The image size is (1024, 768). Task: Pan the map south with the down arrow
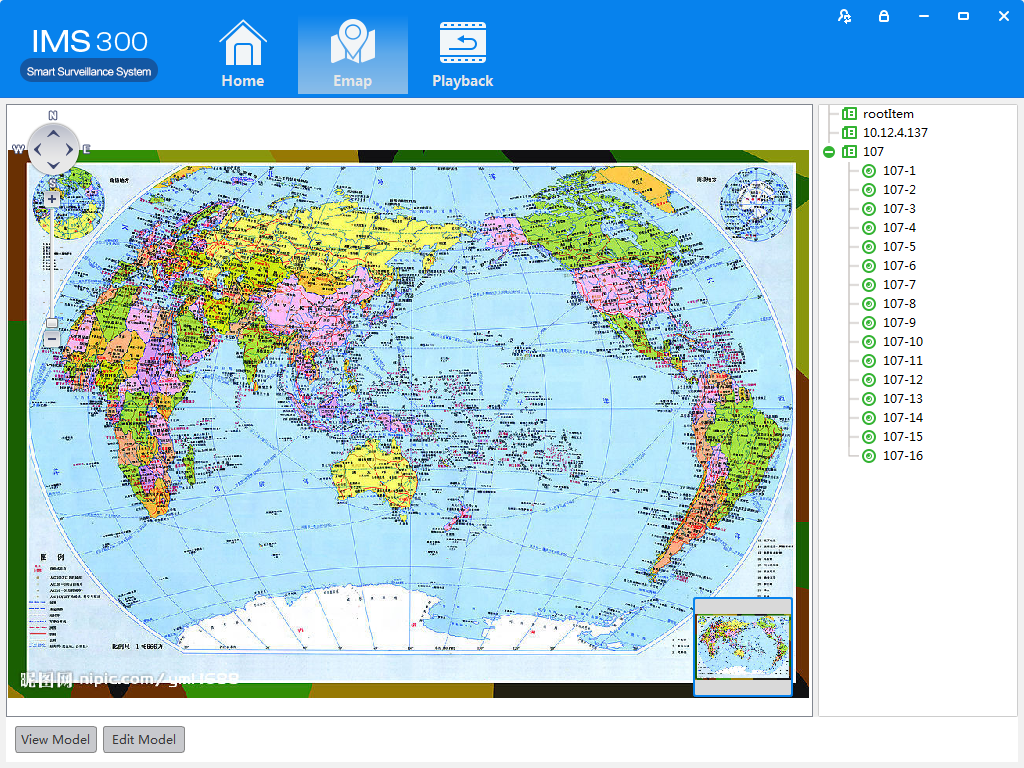pyautogui.click(x=53, y=167)
